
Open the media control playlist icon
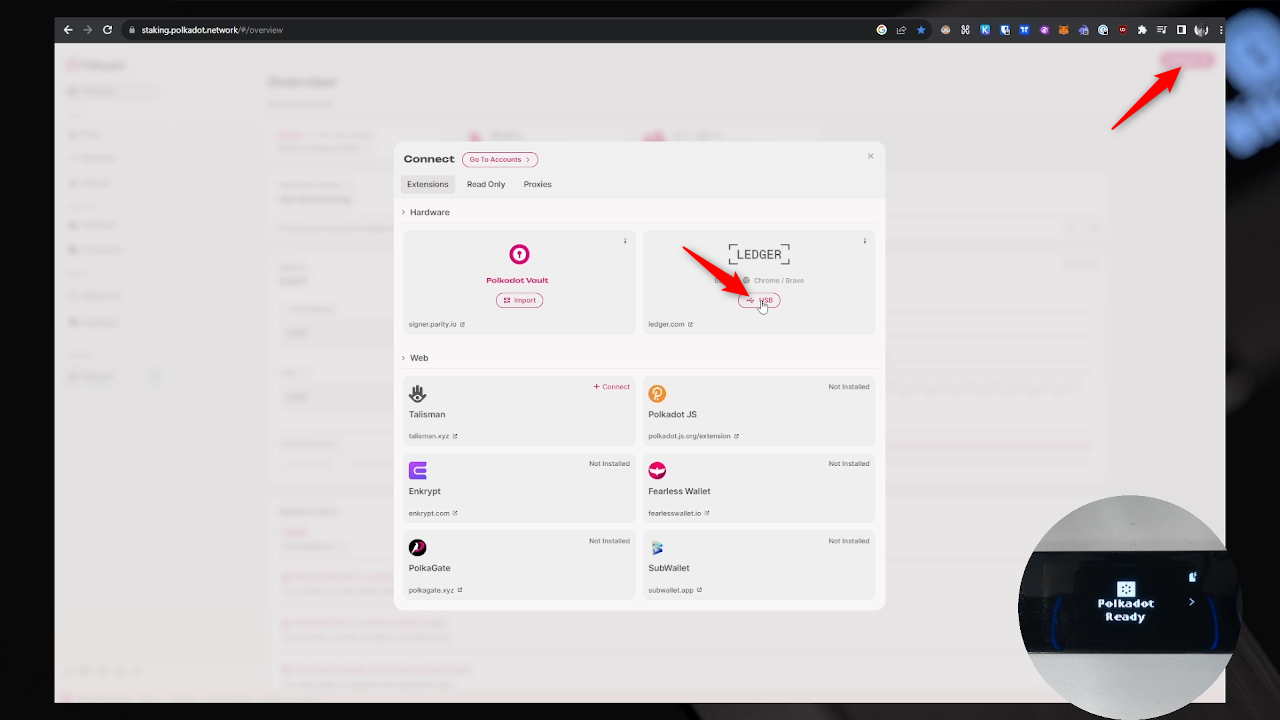(x=1162, y=30)
